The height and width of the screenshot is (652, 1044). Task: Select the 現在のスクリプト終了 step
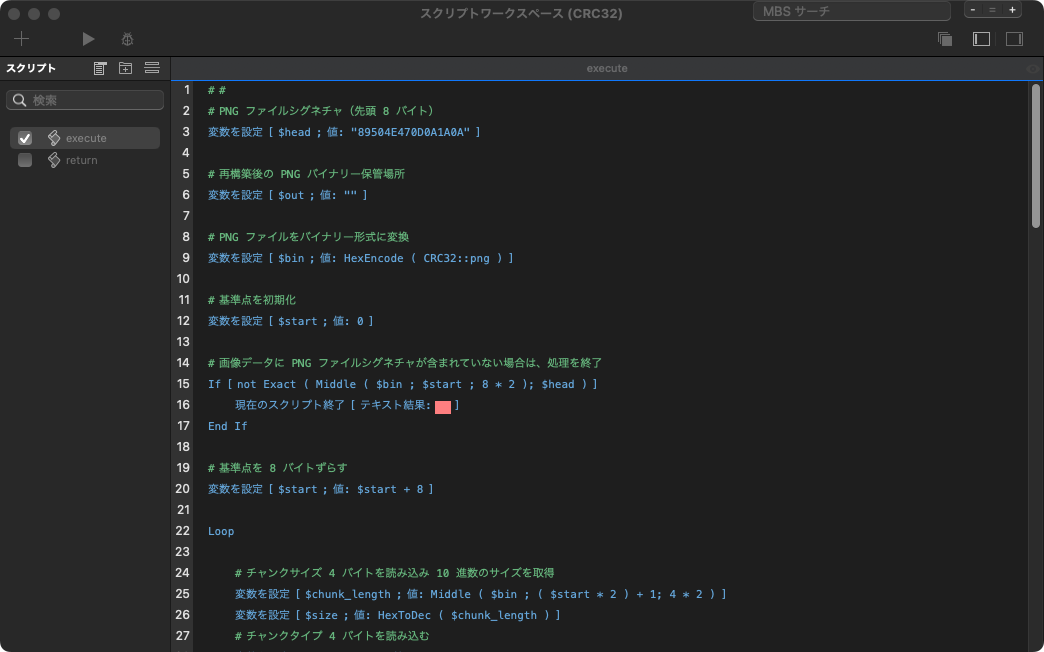347,405
